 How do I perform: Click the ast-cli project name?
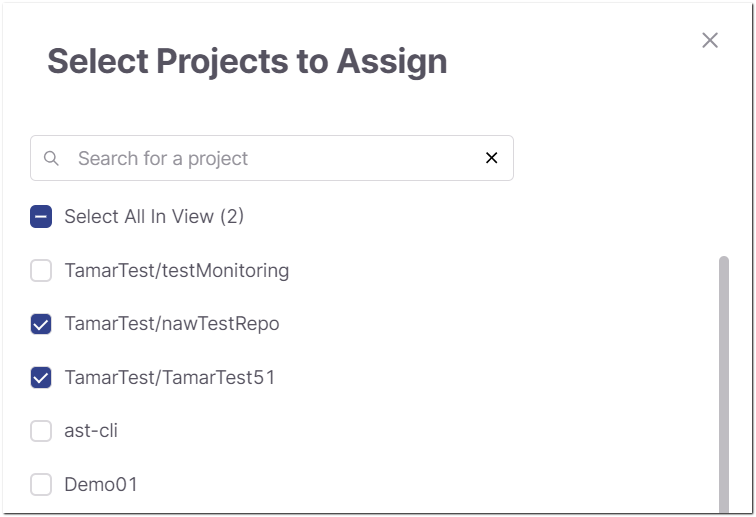point(91,431)
